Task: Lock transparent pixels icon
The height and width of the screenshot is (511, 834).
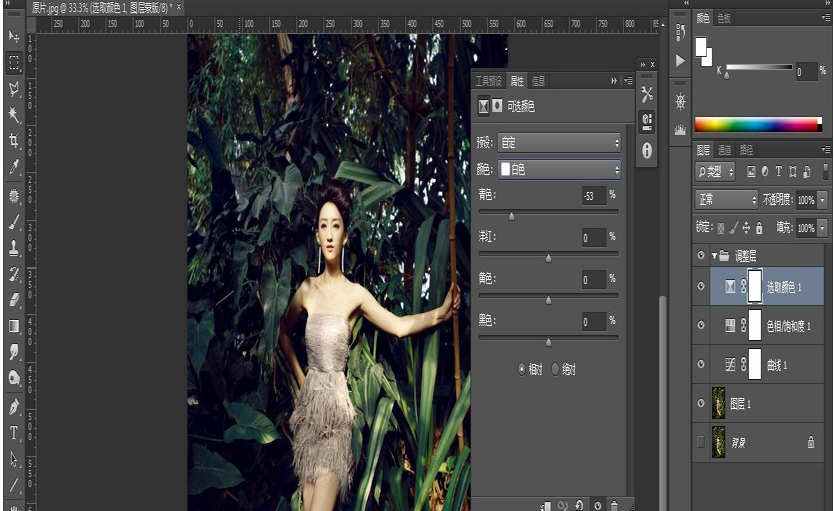Action: [721, 228]
